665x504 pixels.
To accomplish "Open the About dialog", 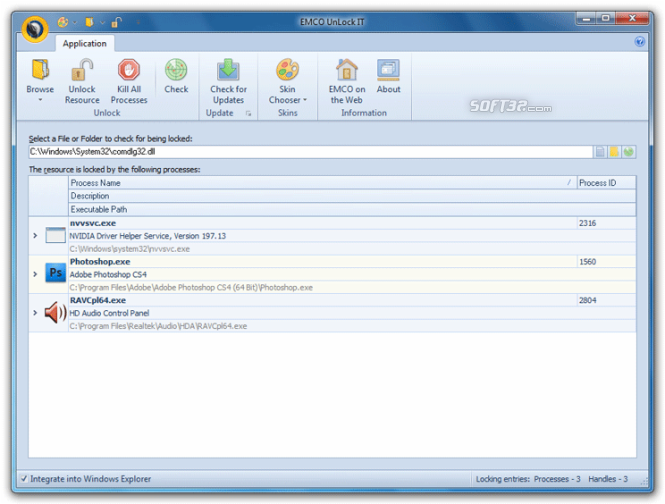I will 388,70.
